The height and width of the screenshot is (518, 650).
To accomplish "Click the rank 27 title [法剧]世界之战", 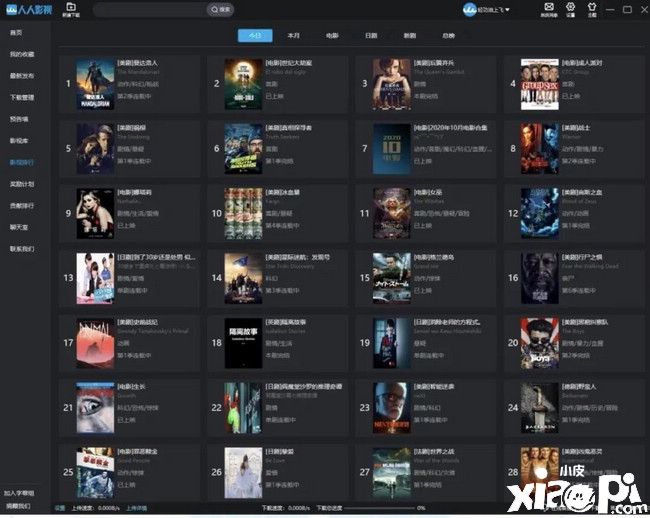I will click(434, 452).
